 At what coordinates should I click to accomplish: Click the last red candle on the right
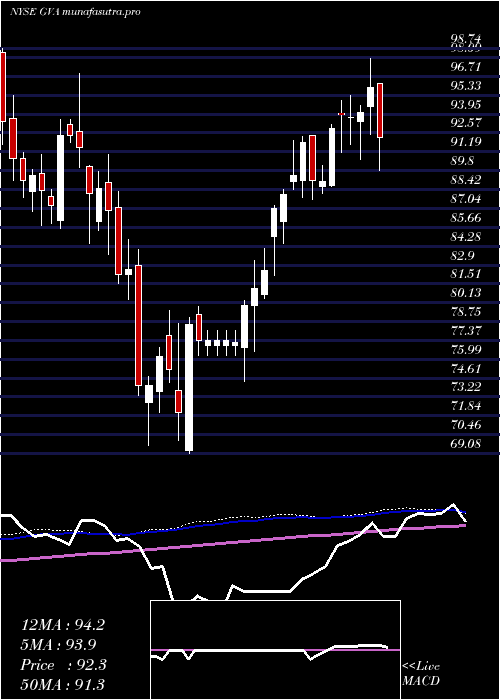(380, 110)
